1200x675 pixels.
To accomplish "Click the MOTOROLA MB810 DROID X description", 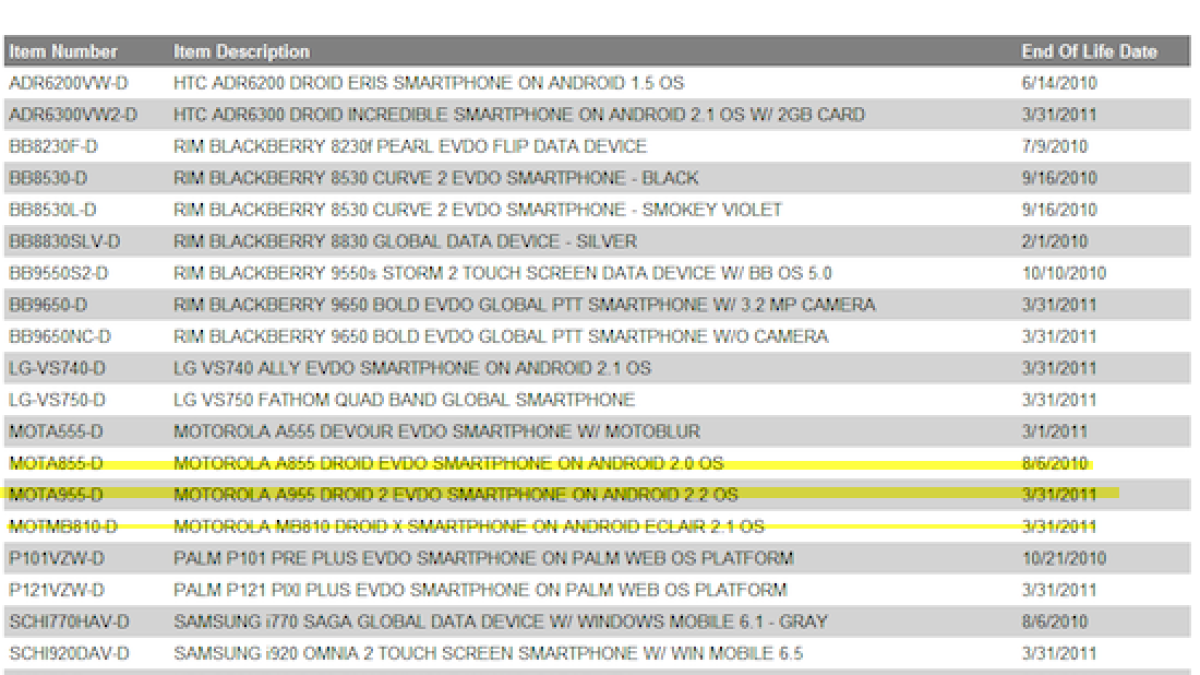I will point(469,527).
